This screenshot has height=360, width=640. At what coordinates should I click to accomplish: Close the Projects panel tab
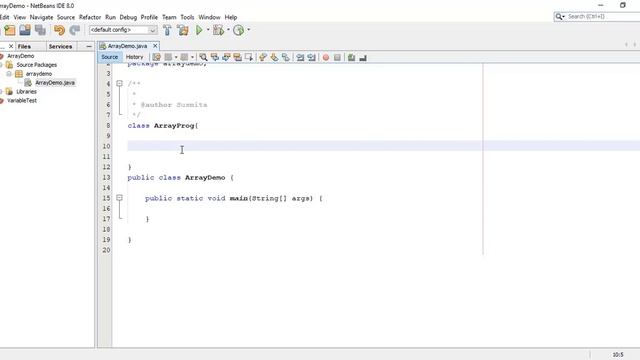point(11,46)
